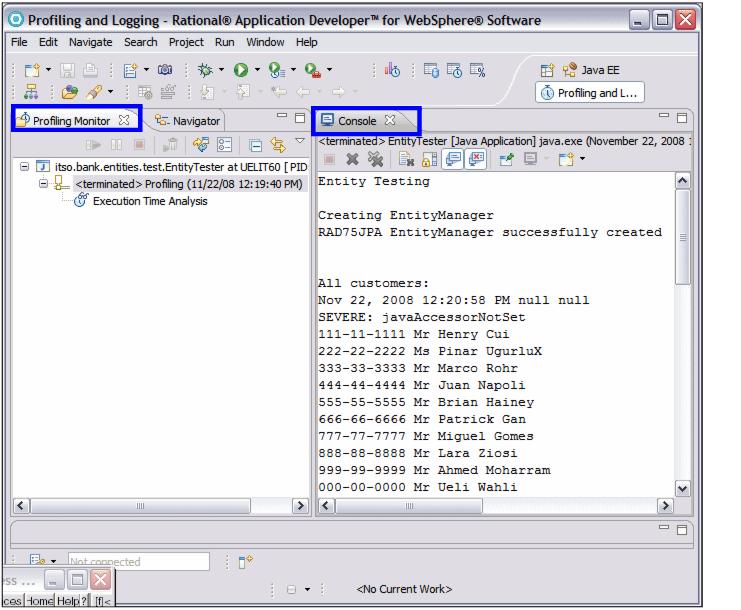Open the Profile launch dropdown arrow

click(293, 69)
